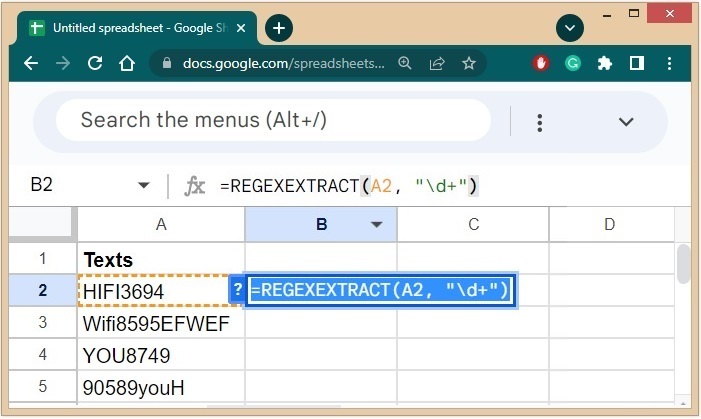Open the new tab with plus button
This screenshot has width=701, height=419.
click(278, 28)
